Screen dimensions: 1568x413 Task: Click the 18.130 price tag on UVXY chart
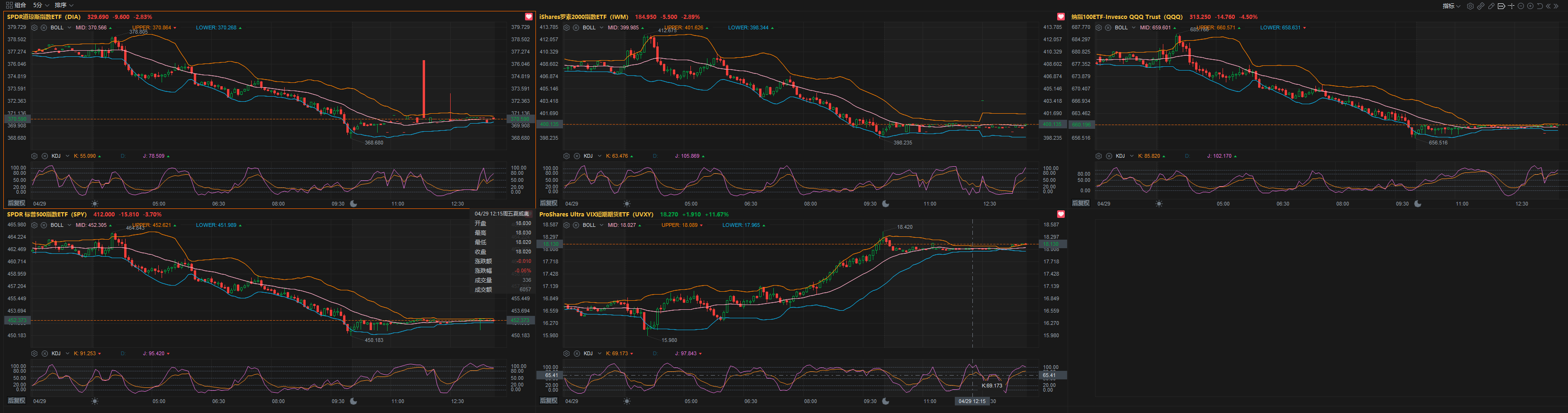click(x=550, y=244)
